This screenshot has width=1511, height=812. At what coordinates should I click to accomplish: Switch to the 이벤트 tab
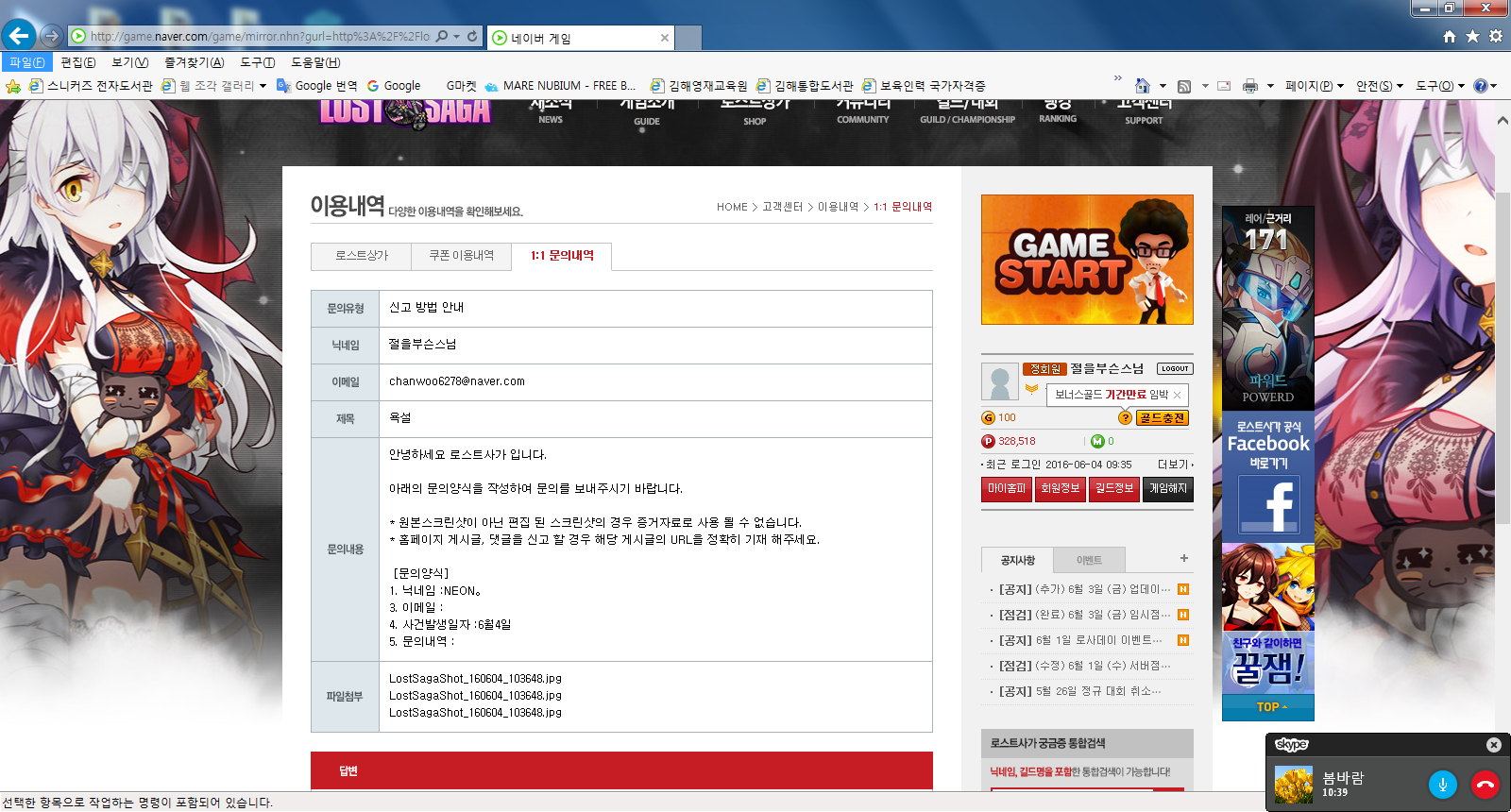1089,560
